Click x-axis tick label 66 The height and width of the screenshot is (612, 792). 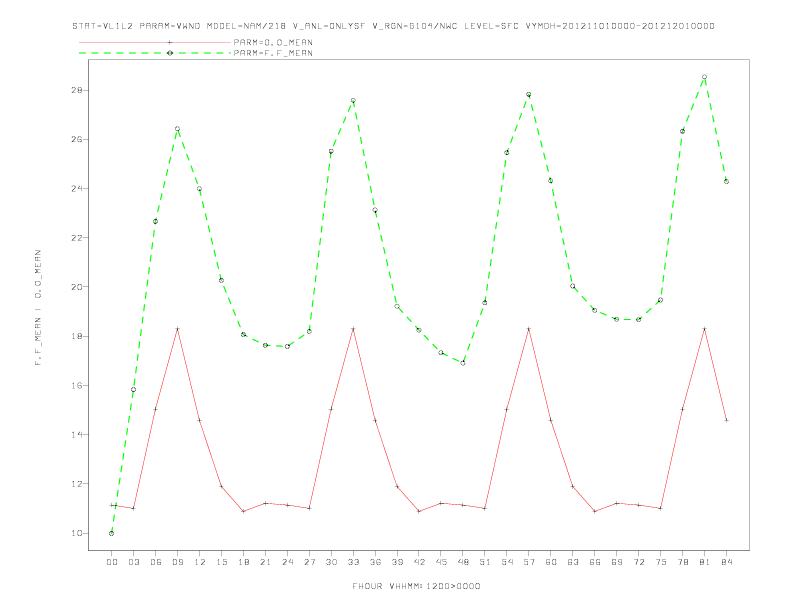(x=595, y=562)
